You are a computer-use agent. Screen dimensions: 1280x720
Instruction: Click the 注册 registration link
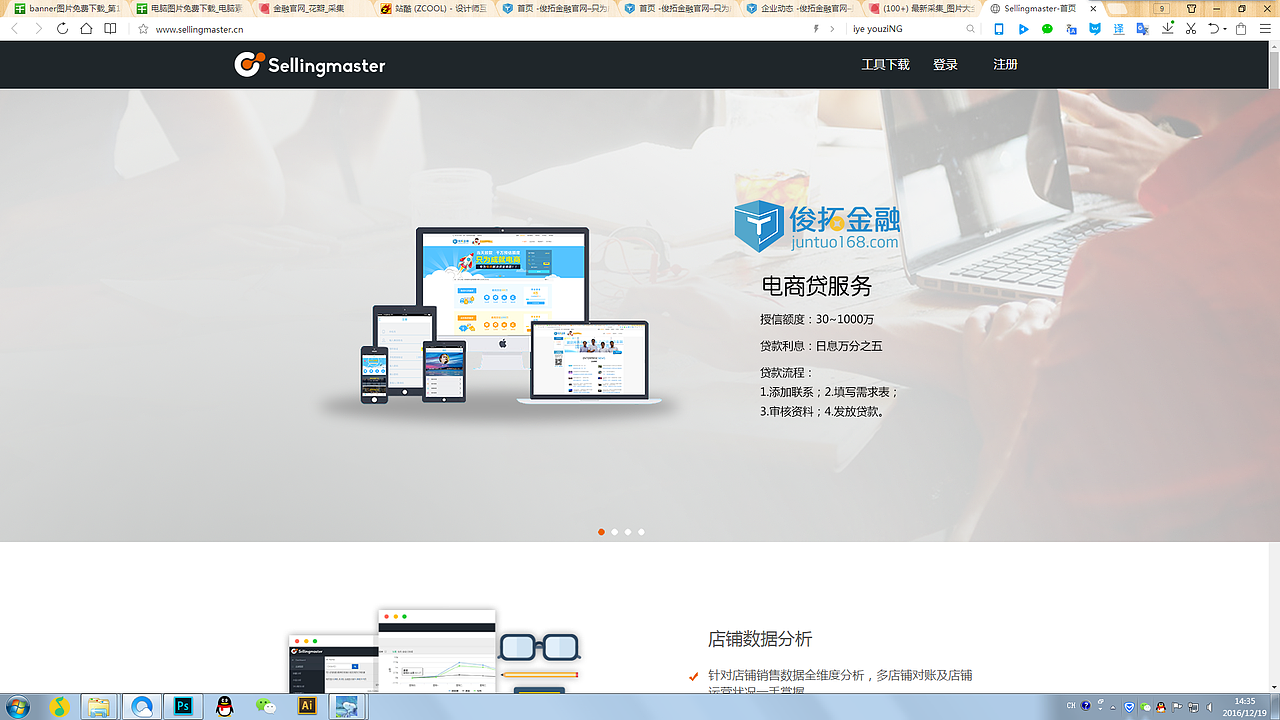point(1004,63)
